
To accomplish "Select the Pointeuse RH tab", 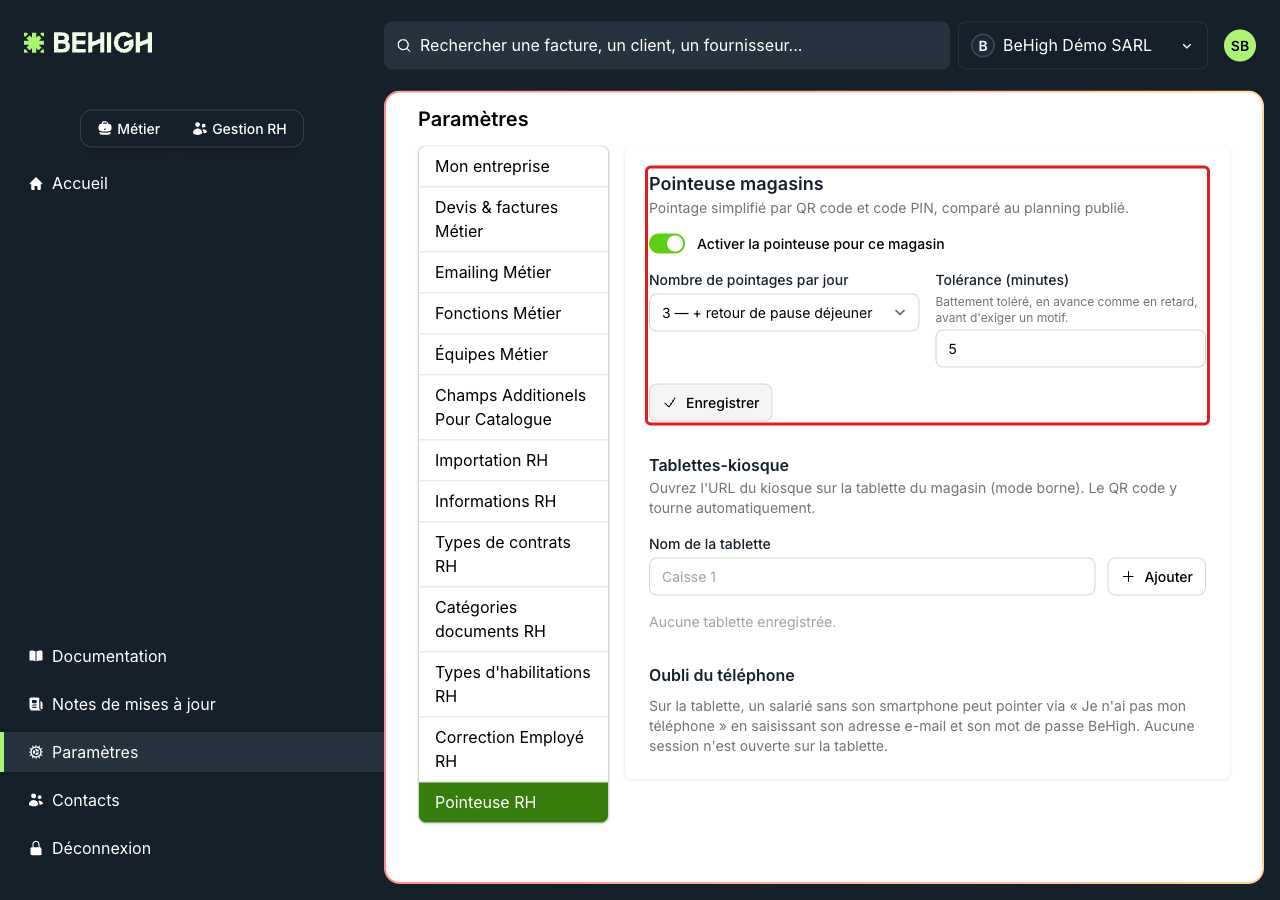I will pos(513,802).
